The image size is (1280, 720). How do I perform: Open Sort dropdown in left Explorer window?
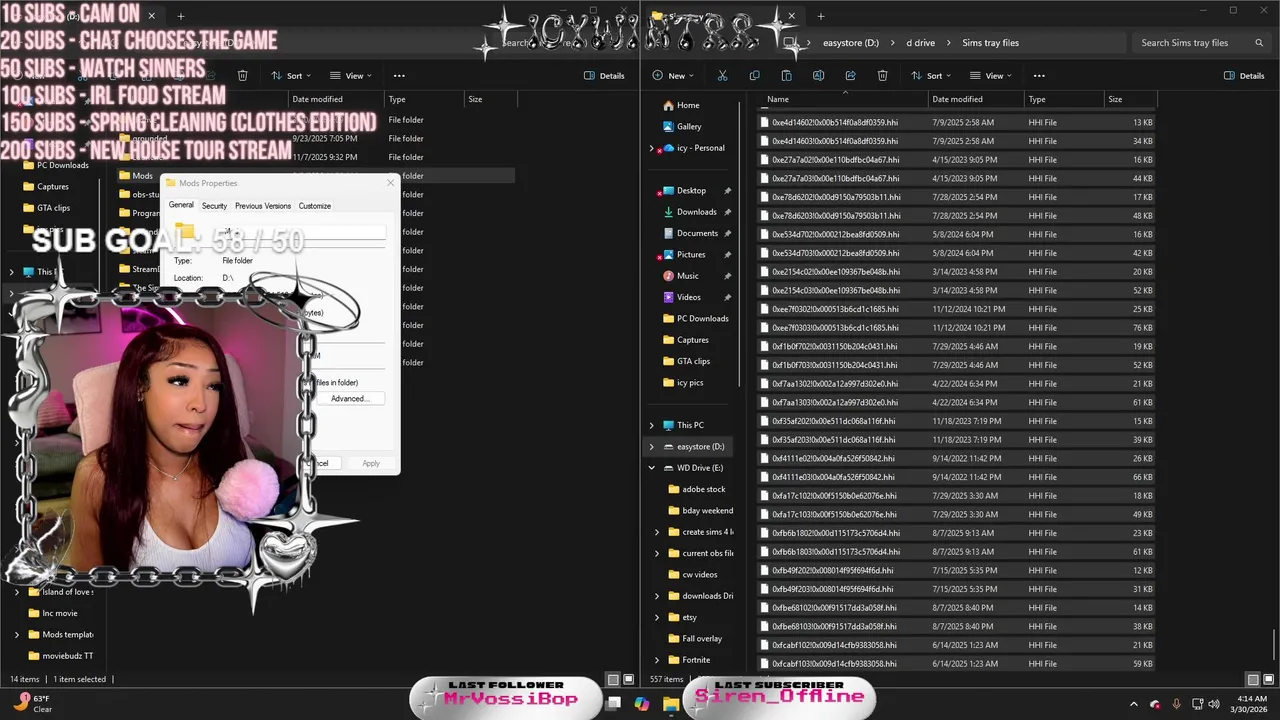coord(290,76)
